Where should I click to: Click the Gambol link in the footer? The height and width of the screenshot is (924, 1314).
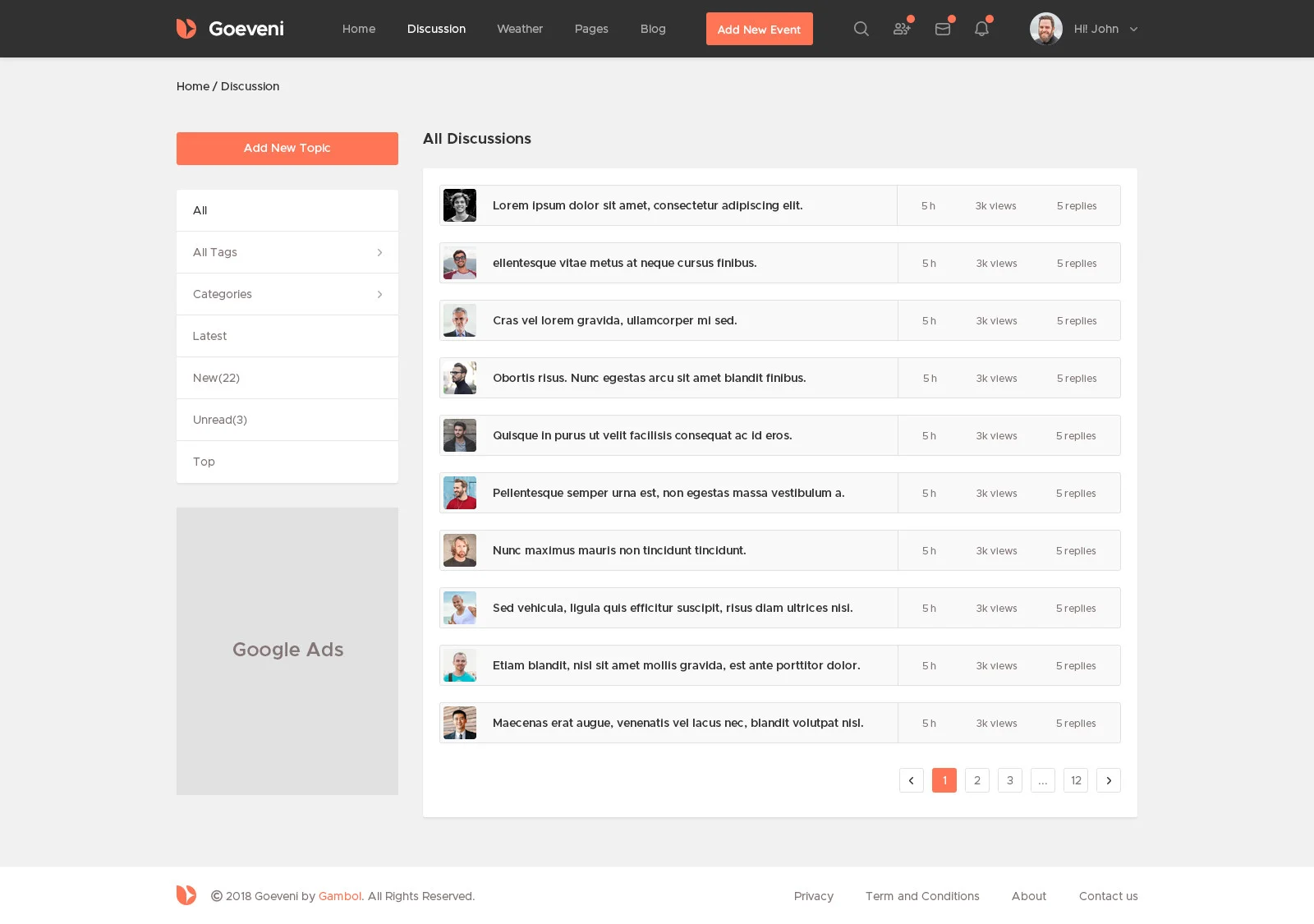(x=340, y=896)
